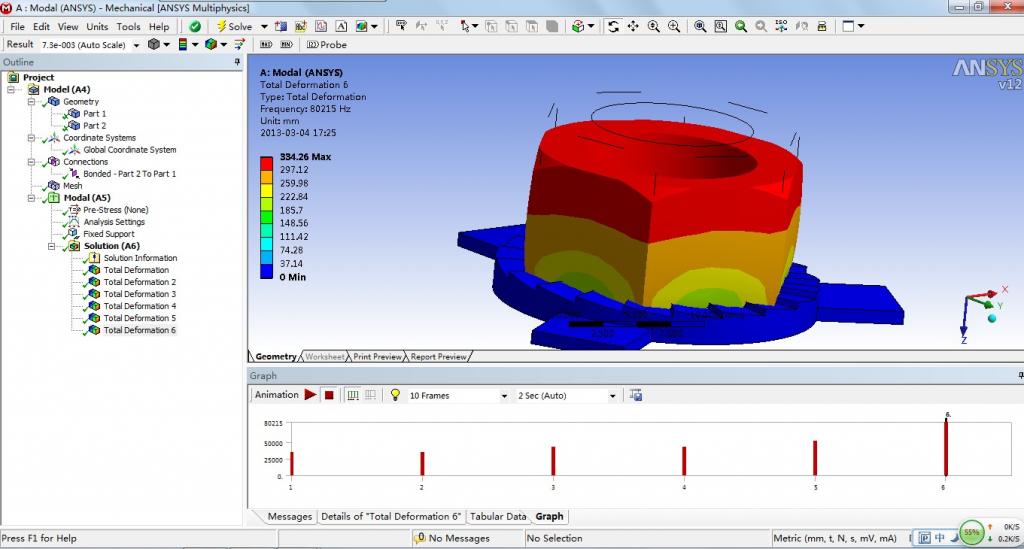
Task: Click the Vector Display arrows icon
Action: pyautogui.click(x=240, y=44)
